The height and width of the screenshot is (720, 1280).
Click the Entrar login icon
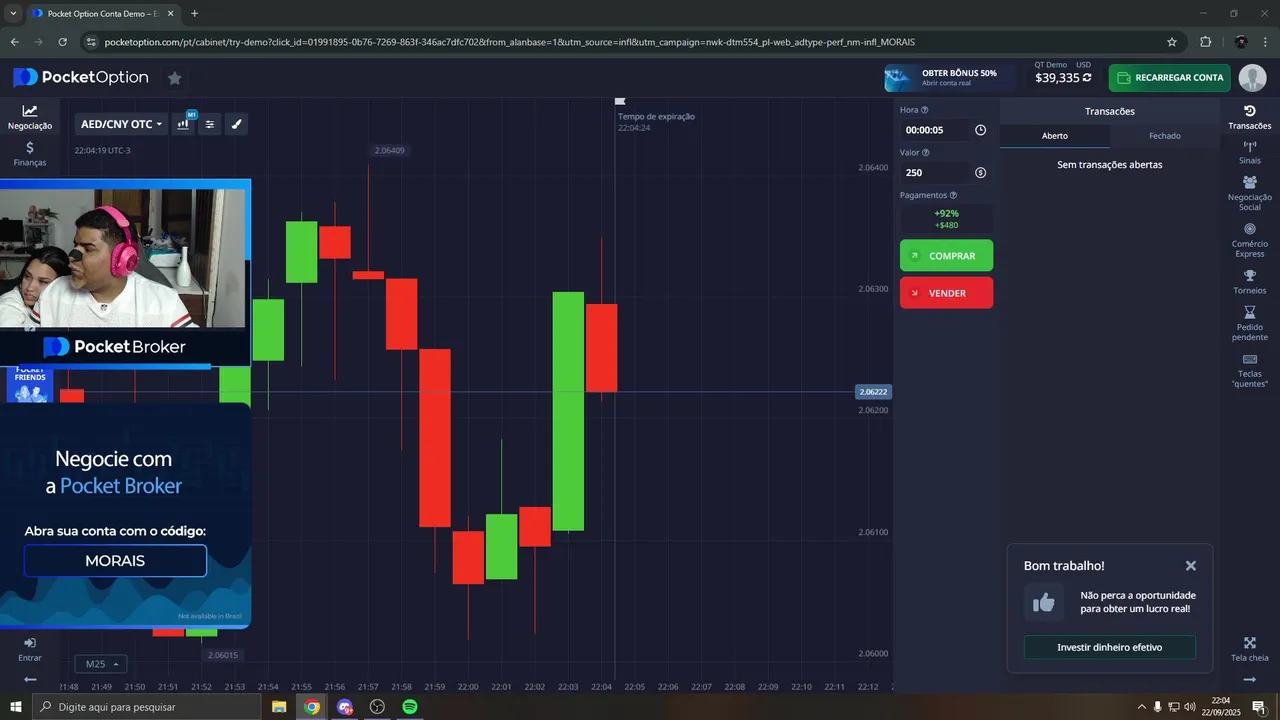30,650
